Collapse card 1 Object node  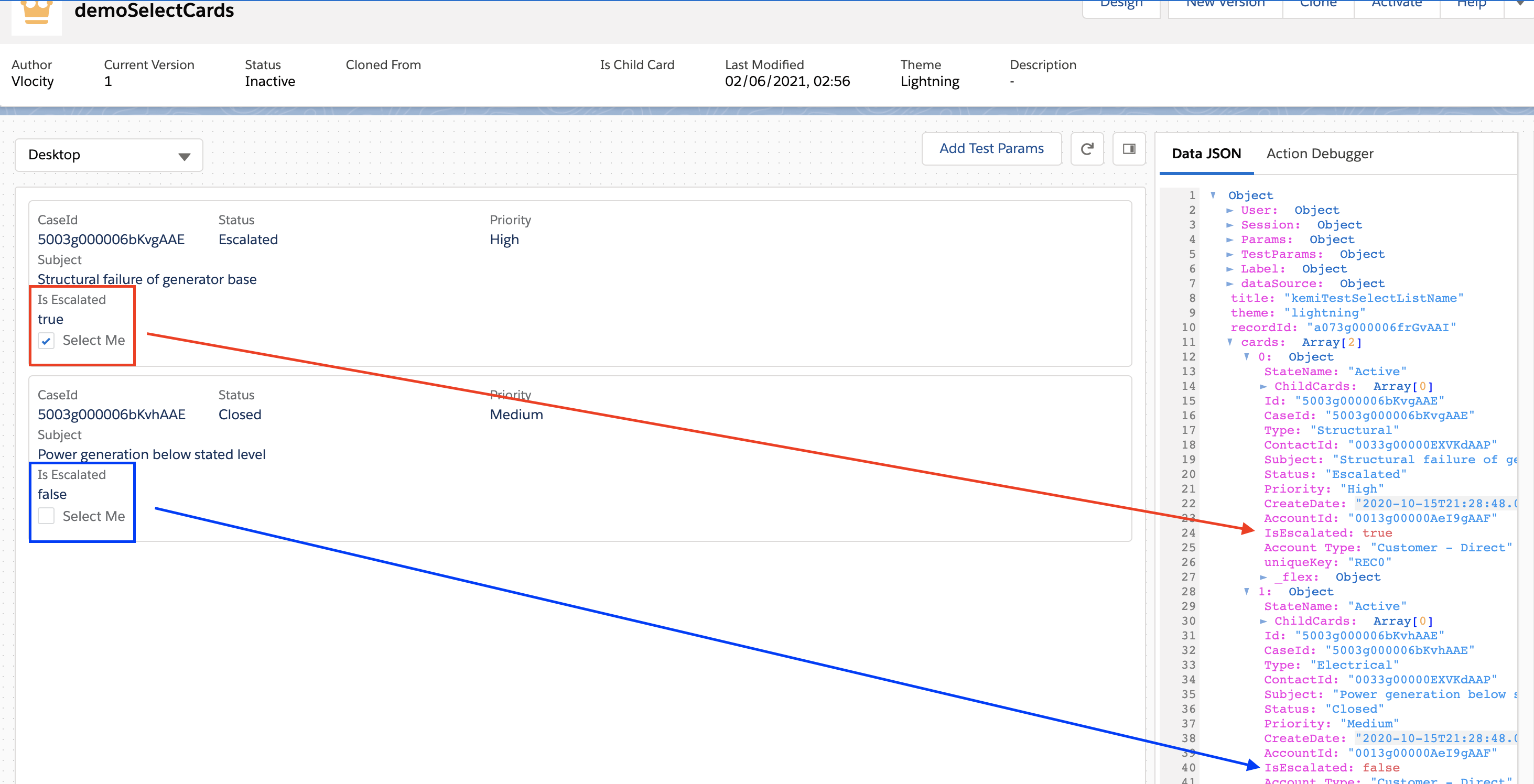1246,591
